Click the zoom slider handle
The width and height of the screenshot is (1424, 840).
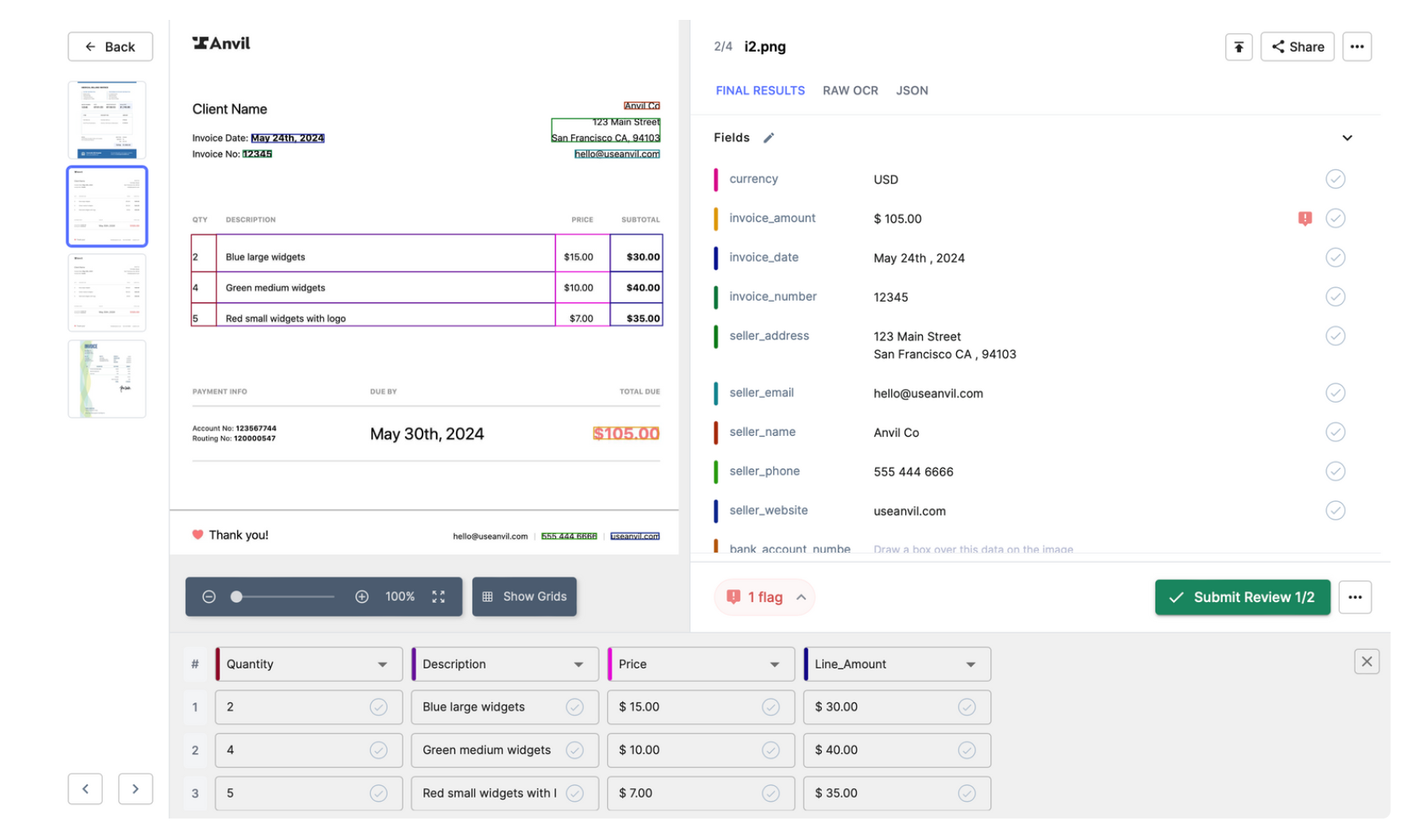coord(236,597)
